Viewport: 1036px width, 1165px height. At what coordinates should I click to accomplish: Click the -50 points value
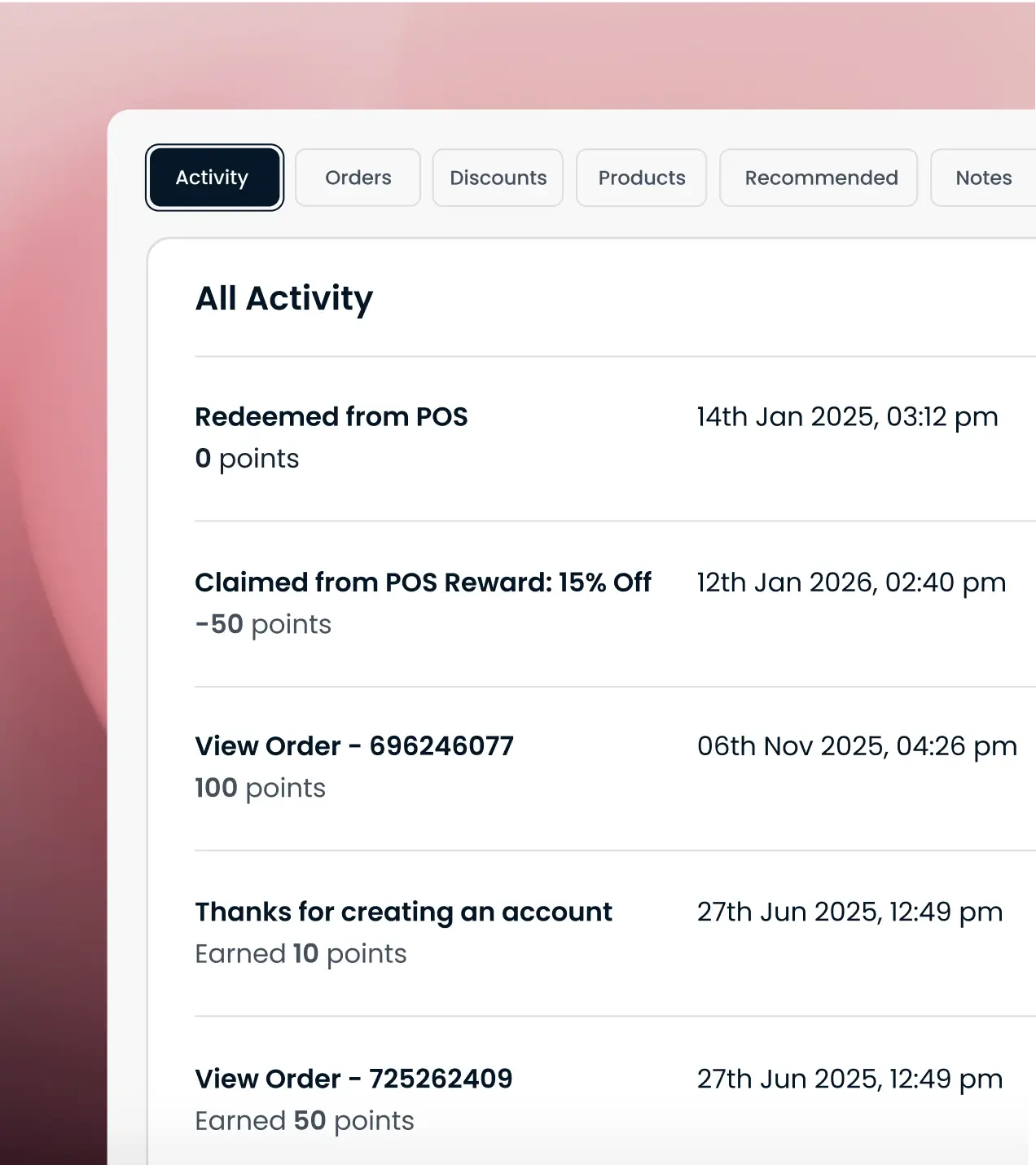pyautogui.click(x=262, y=624)
